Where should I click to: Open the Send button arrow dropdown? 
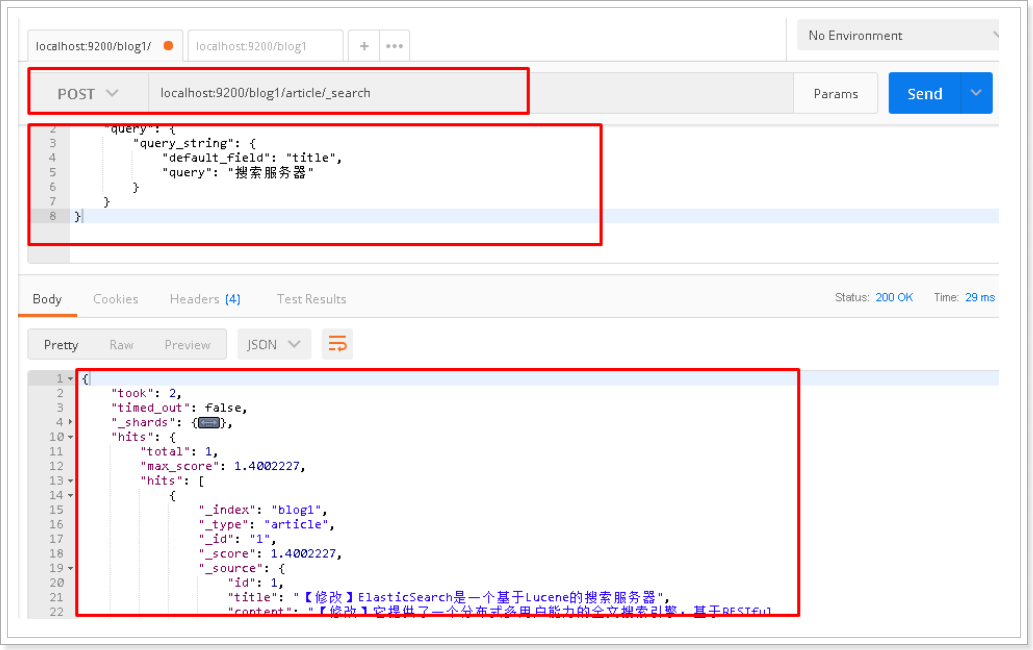(976, 93)
